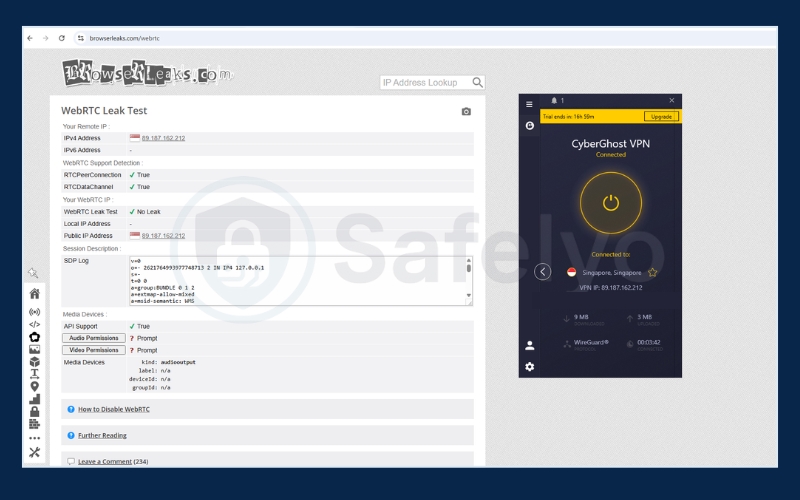Viewport: 800px width, 500px height.
Task: Expand the CyberGhost server list arrow
Action: tap(542, 272)
